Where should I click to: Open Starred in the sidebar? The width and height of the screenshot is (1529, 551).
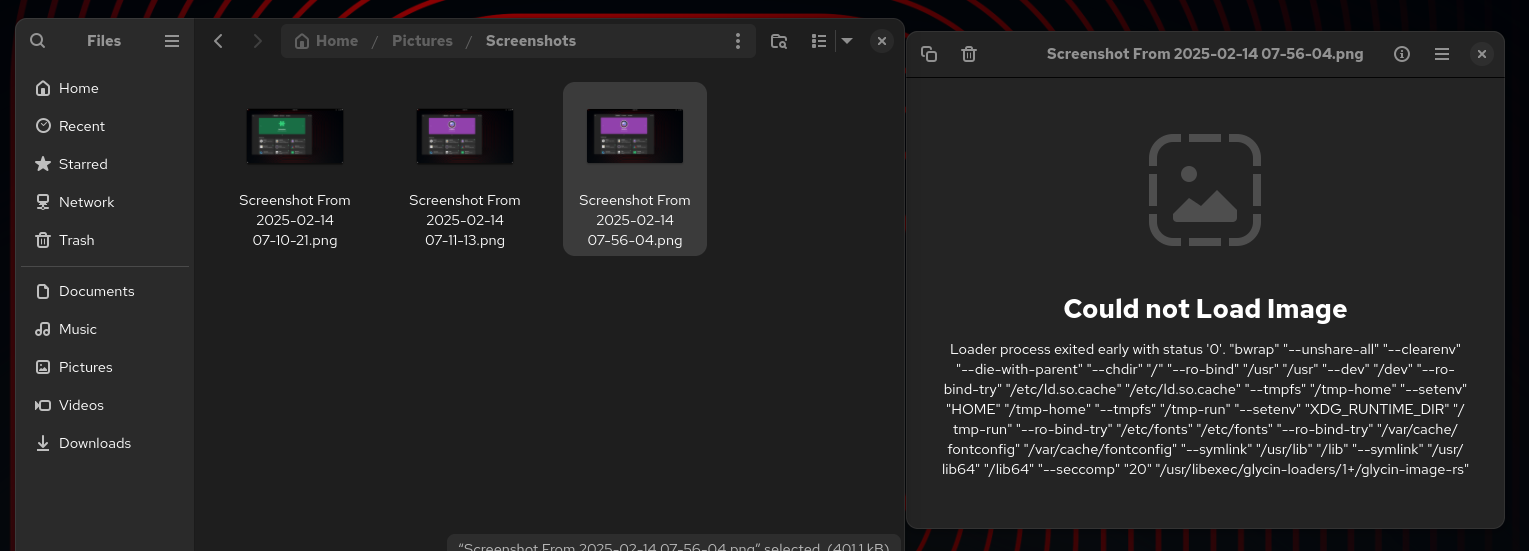[x=106, y=164]
